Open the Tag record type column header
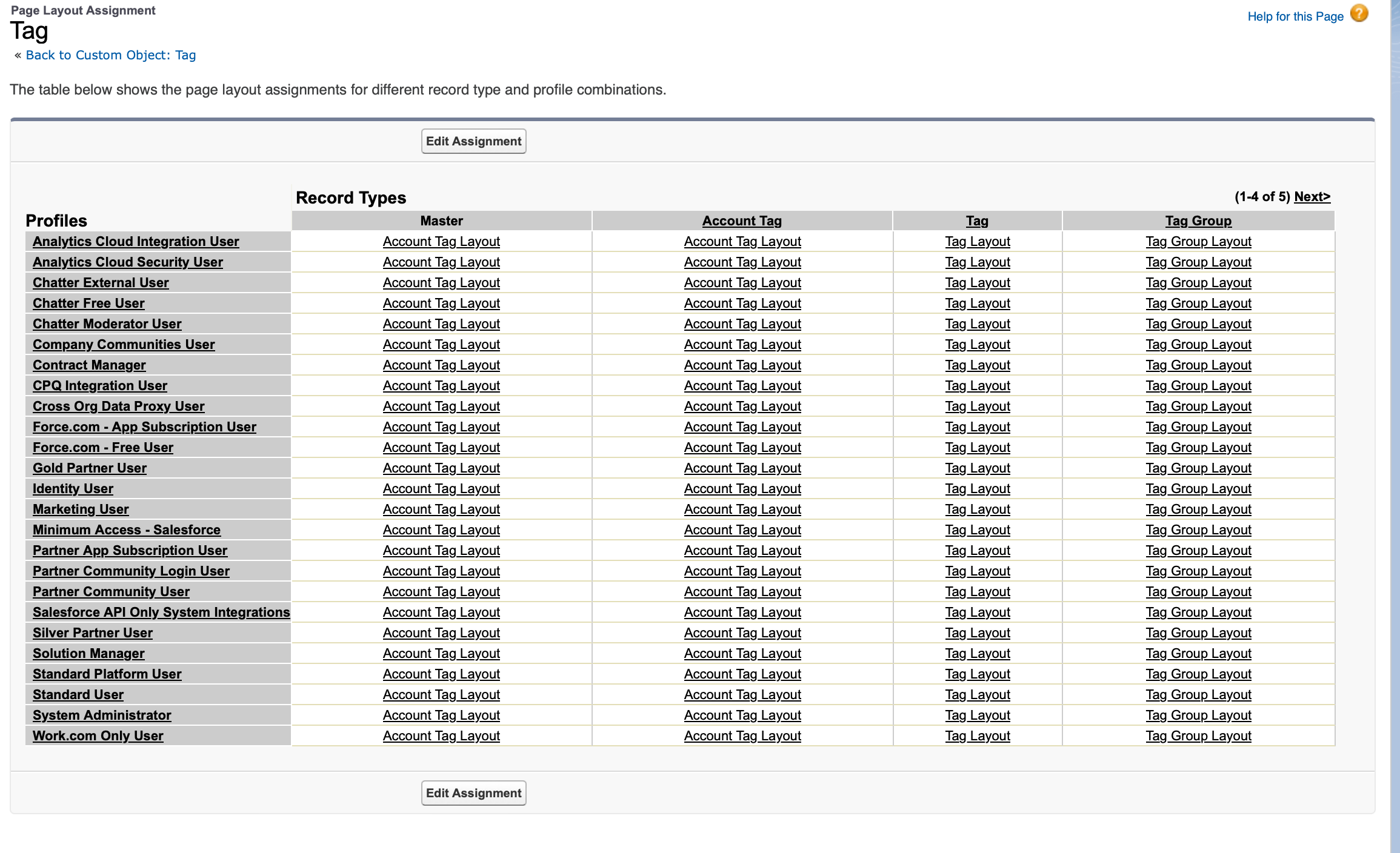This screenshot has width=1400, height=853. click(x=976, y=221)
